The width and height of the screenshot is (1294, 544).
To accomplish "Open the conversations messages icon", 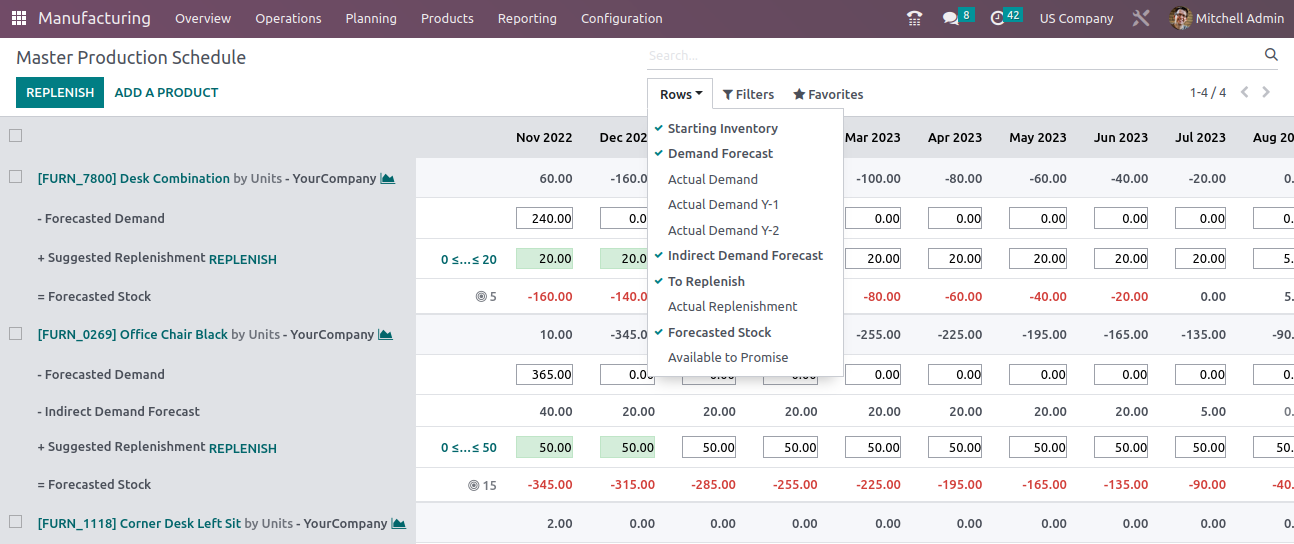I will click(950, 18).
